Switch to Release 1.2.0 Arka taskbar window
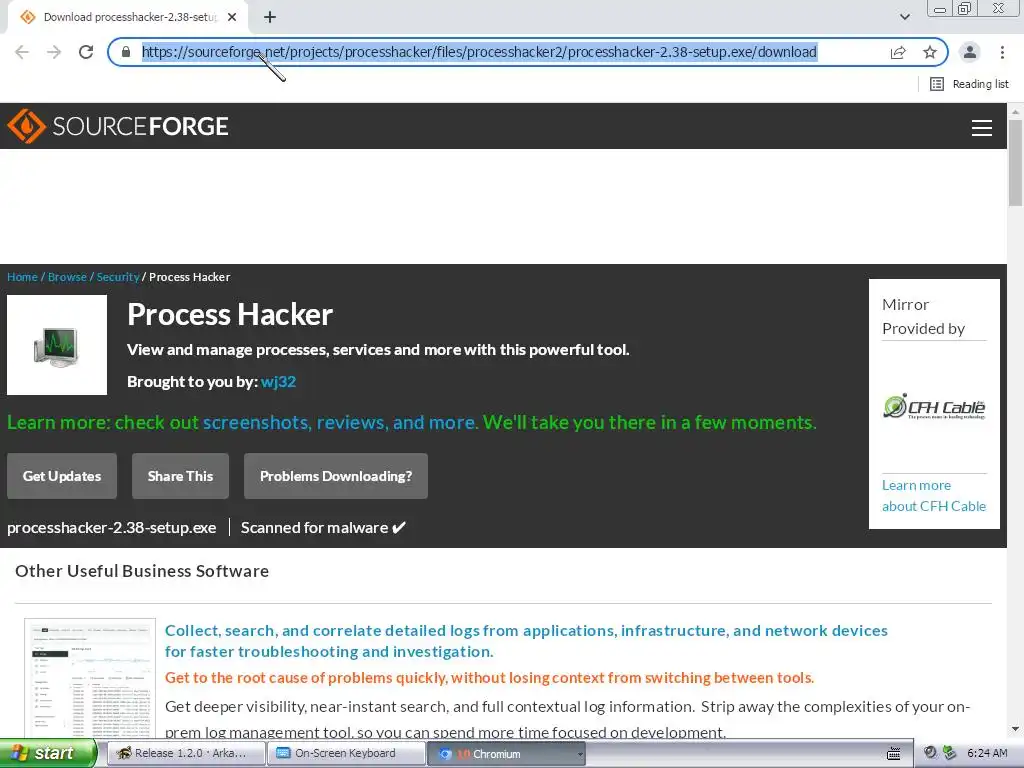The image size is (1024, 768). (x=186, y=753)
